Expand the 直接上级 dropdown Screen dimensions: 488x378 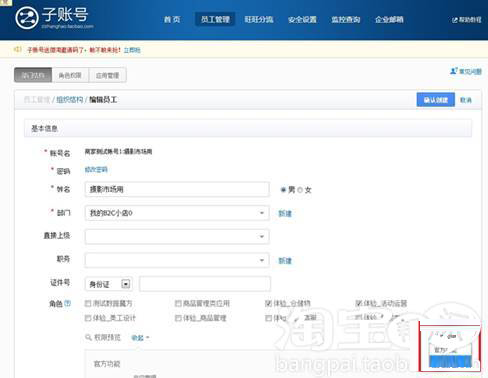point(177,237)
